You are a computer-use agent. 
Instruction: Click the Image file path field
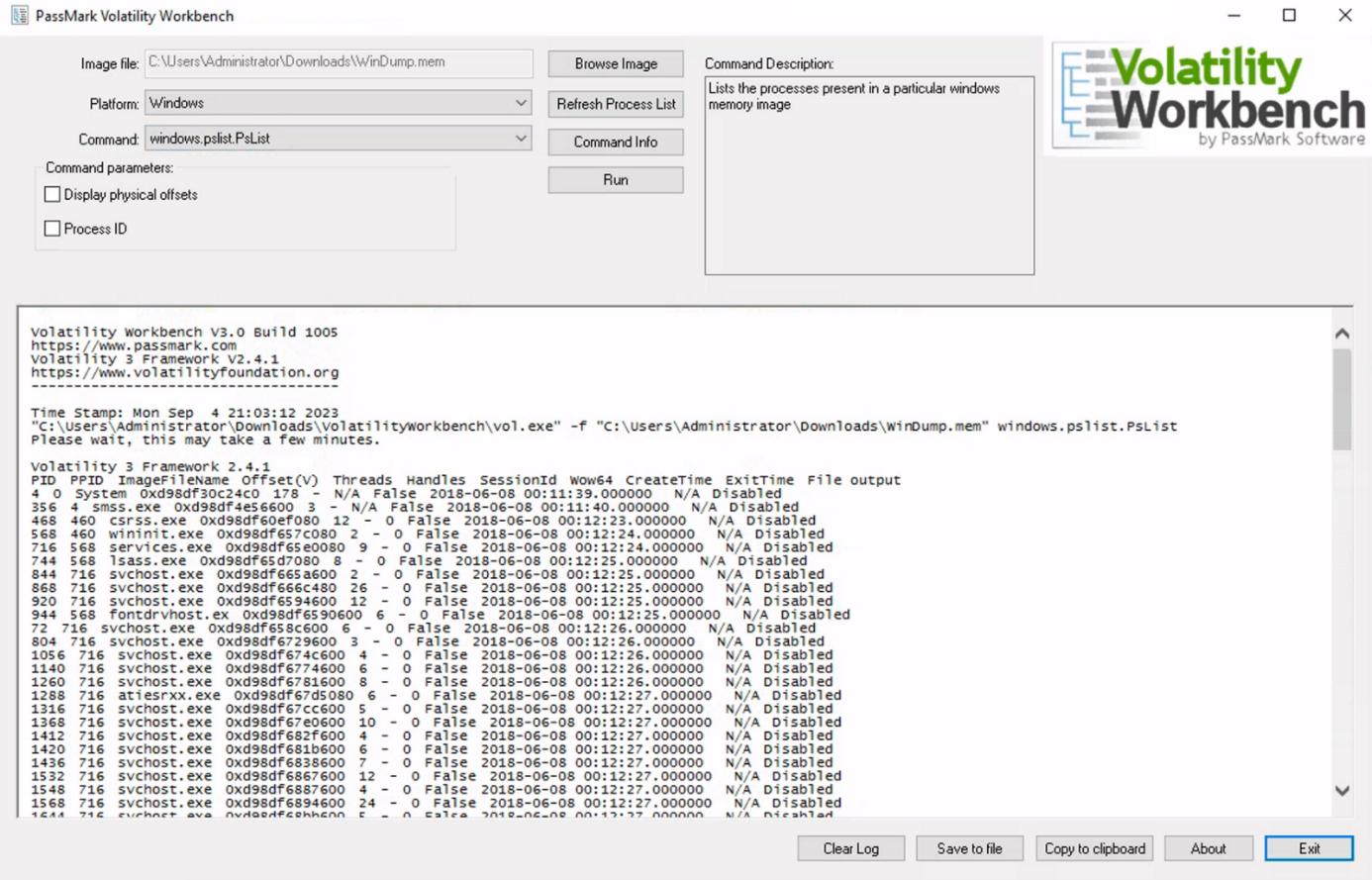click(339, 62)
